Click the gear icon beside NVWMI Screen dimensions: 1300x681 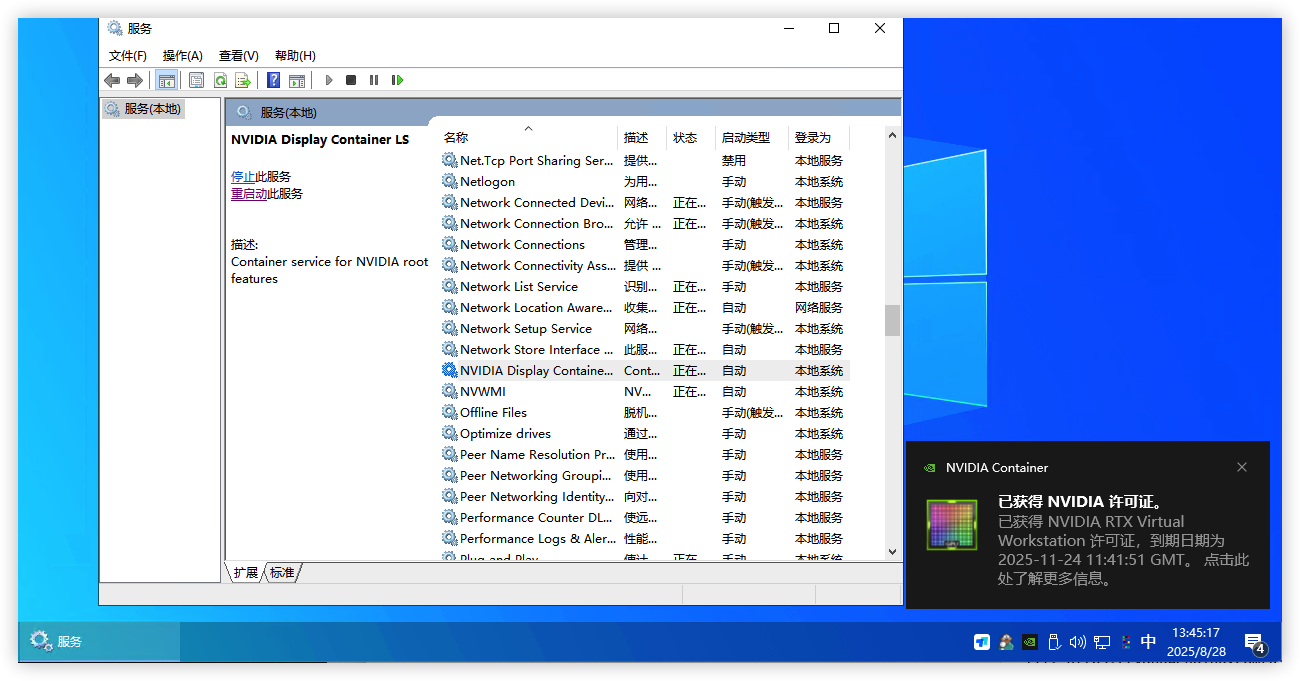[x=450, y=391]
